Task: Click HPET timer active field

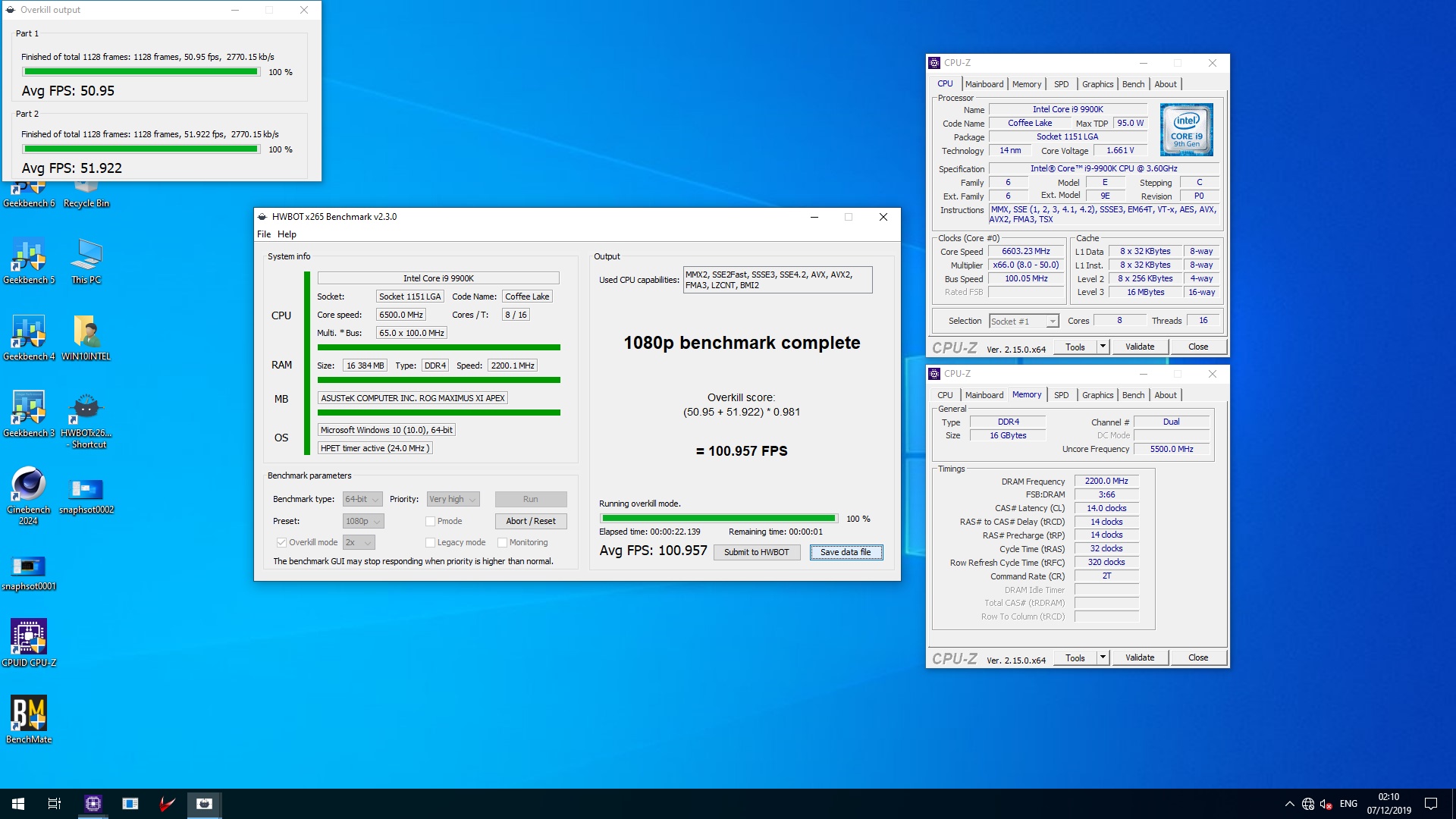Action: click(x=375, y=448)
